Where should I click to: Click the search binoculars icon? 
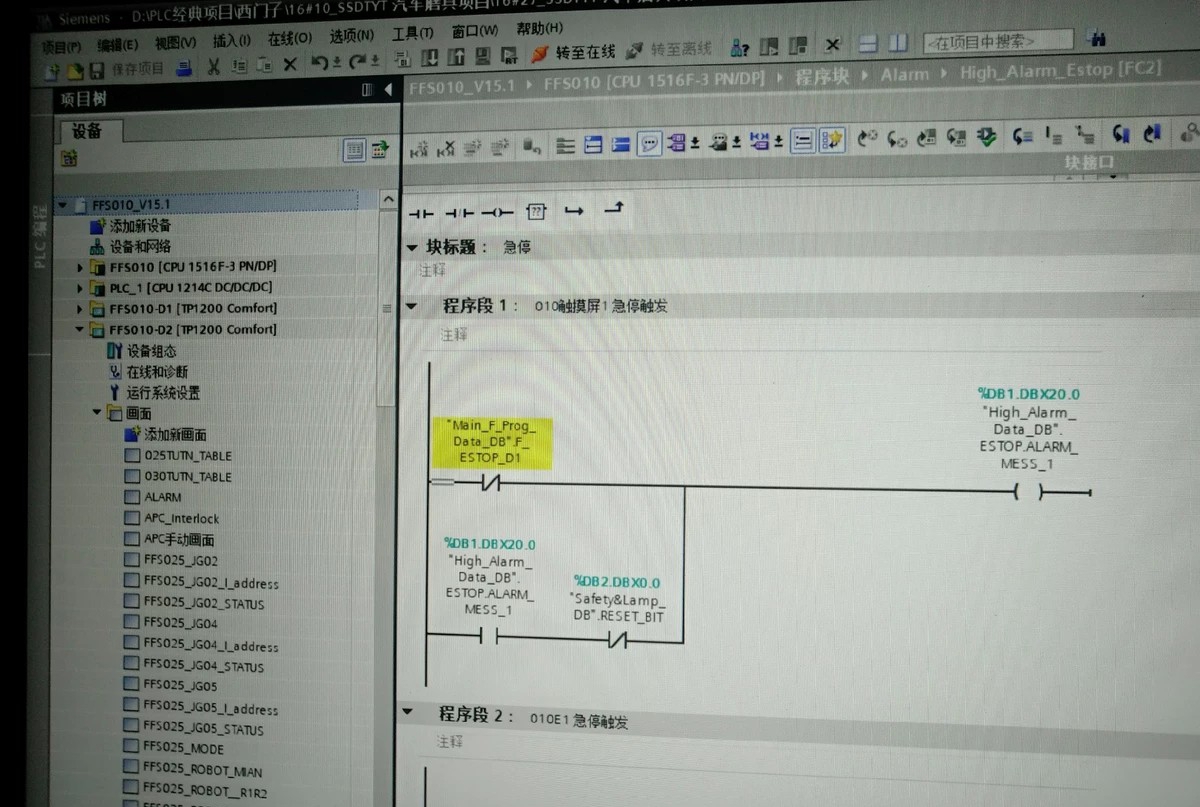coord(1097,39)
